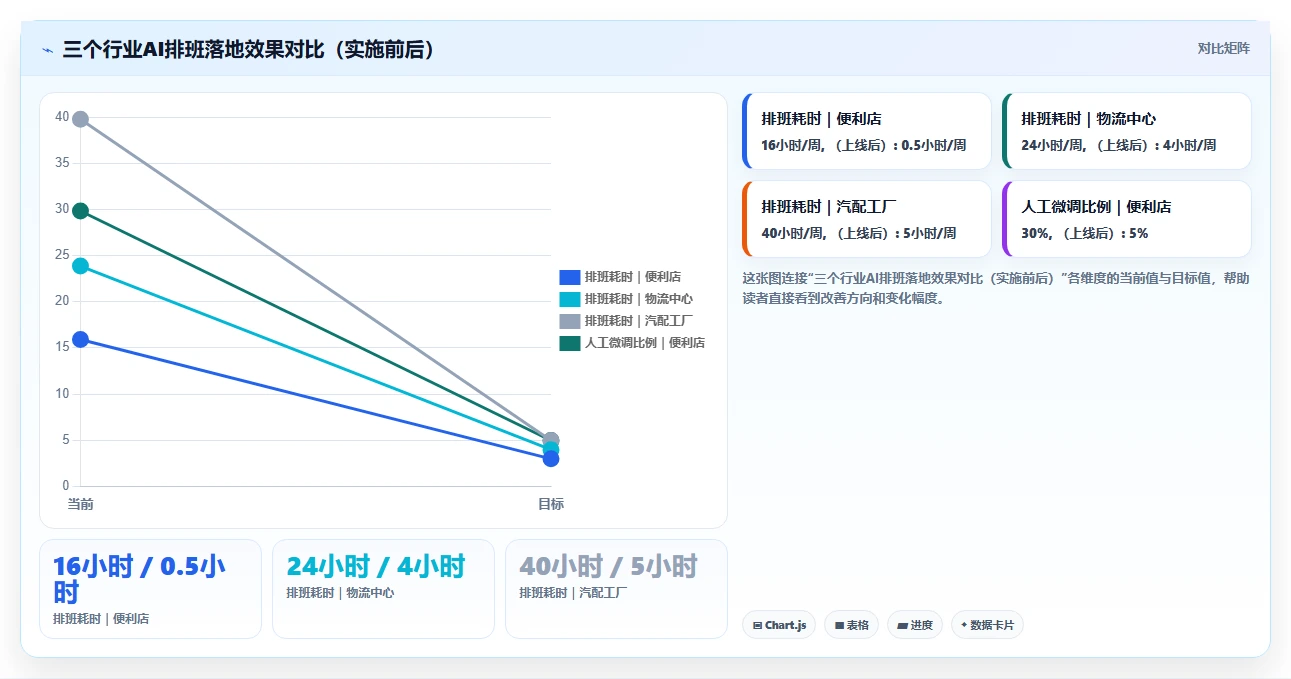The image size is (1291, 679).
Task: Click the gray data point at 40
Action: click(81, 119)
